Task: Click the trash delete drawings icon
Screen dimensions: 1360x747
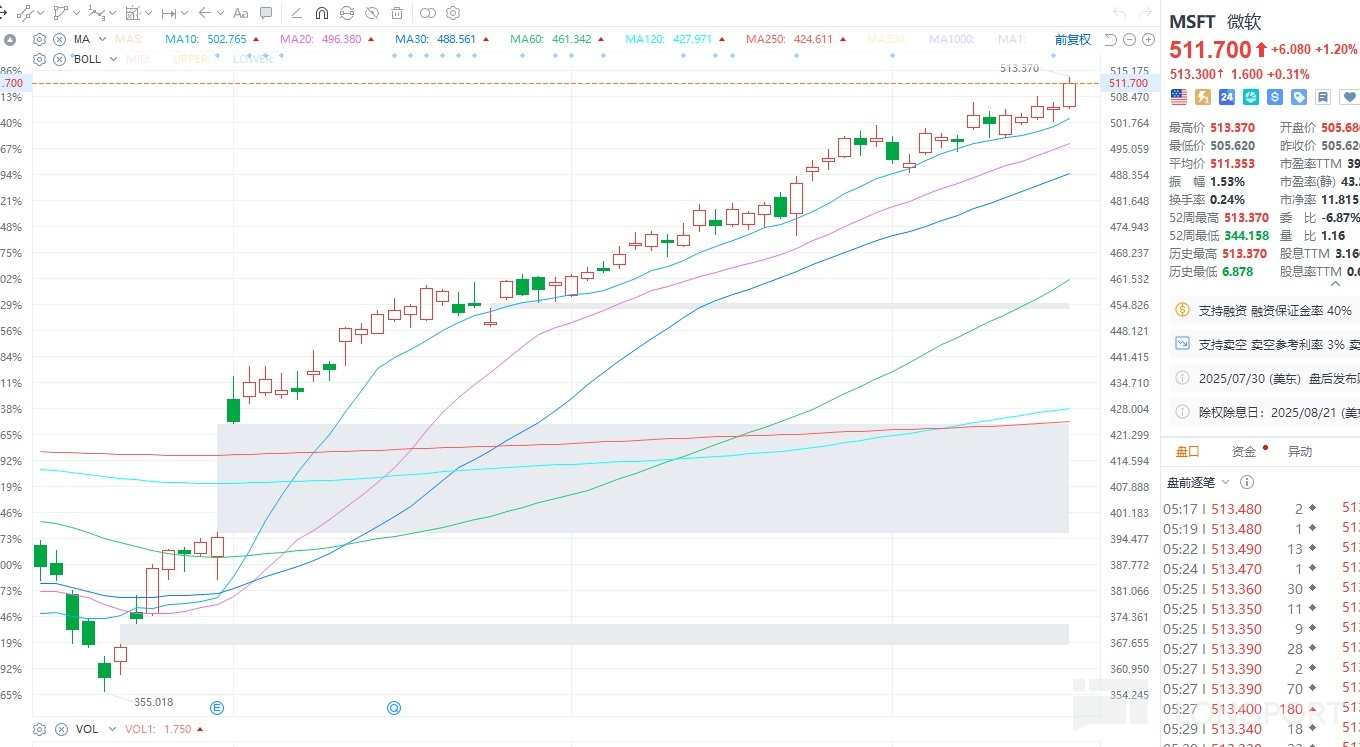Action: (x=398, y=13)
